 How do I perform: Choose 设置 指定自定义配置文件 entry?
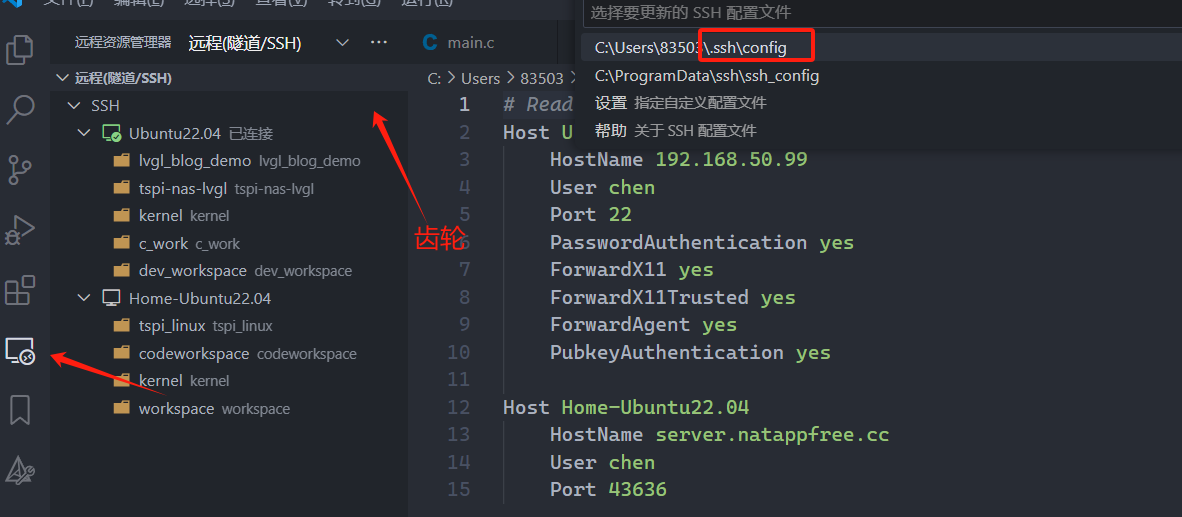pos(879,103)
